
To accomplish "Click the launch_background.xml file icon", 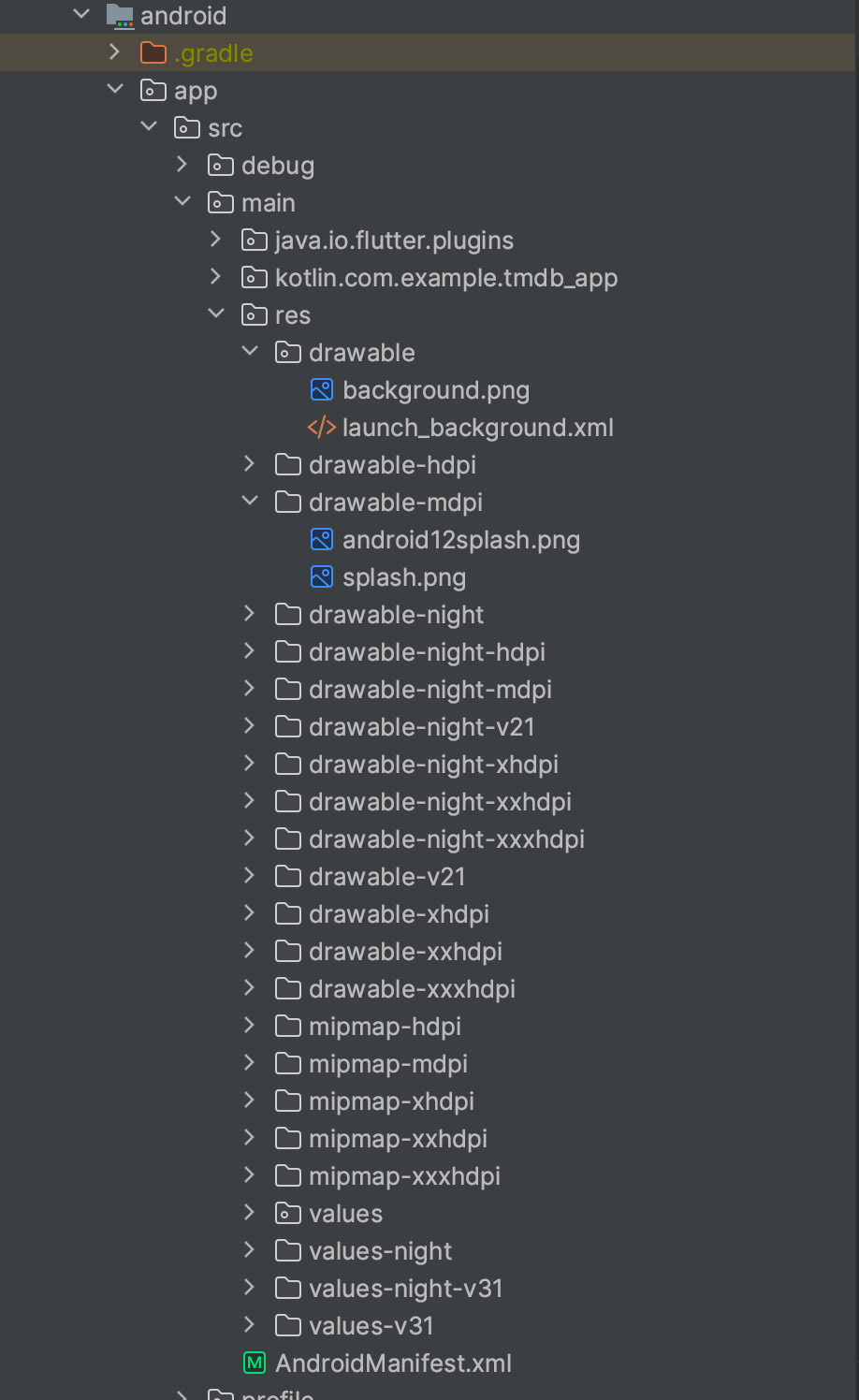I will (x=321, y=428).
